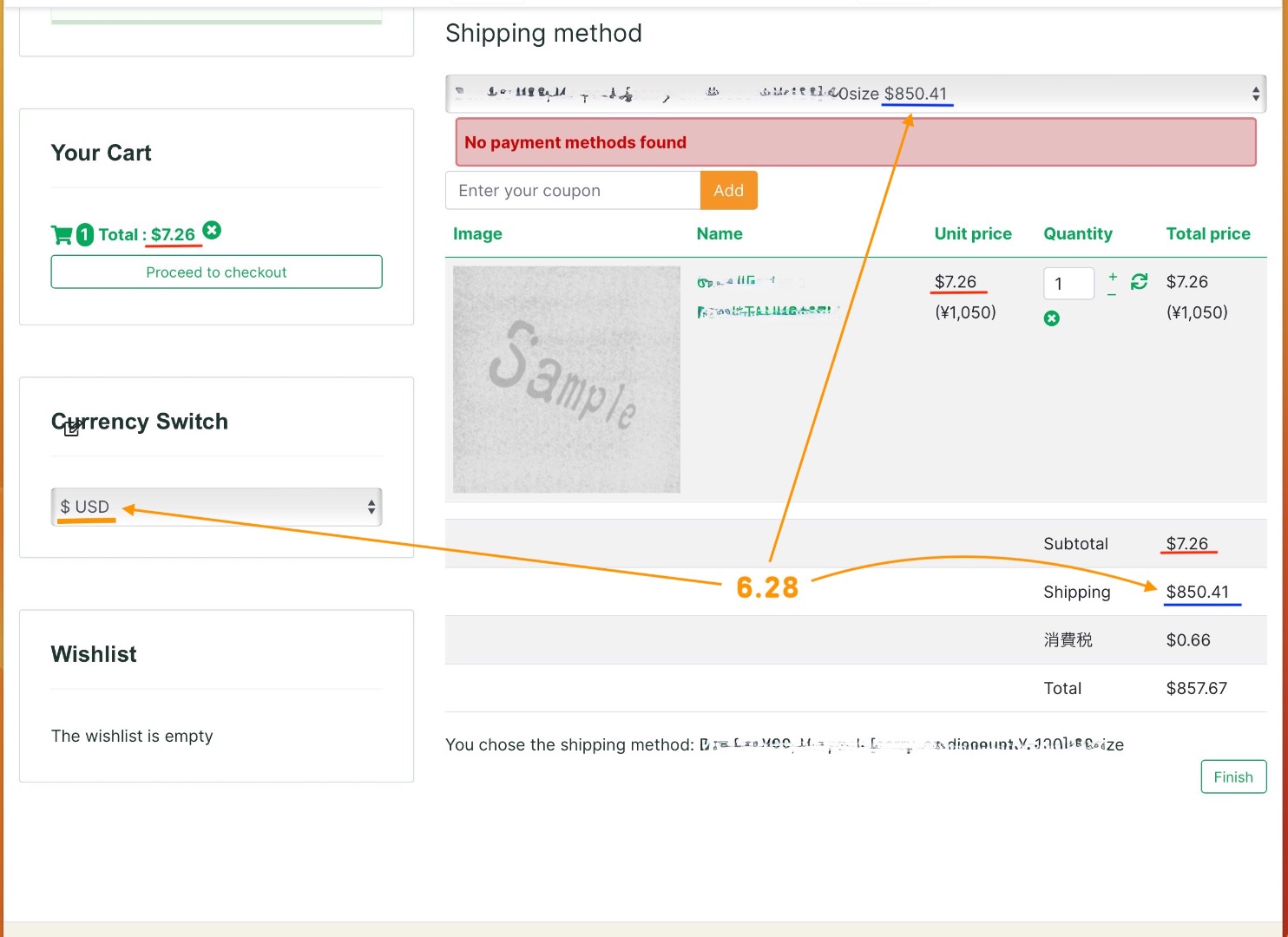Click the cart item count badge

[85, 235]
